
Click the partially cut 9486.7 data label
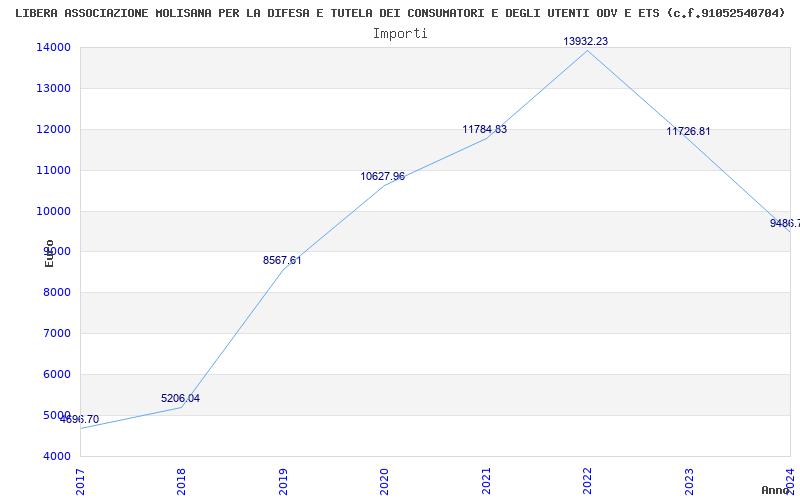point(785,223)
